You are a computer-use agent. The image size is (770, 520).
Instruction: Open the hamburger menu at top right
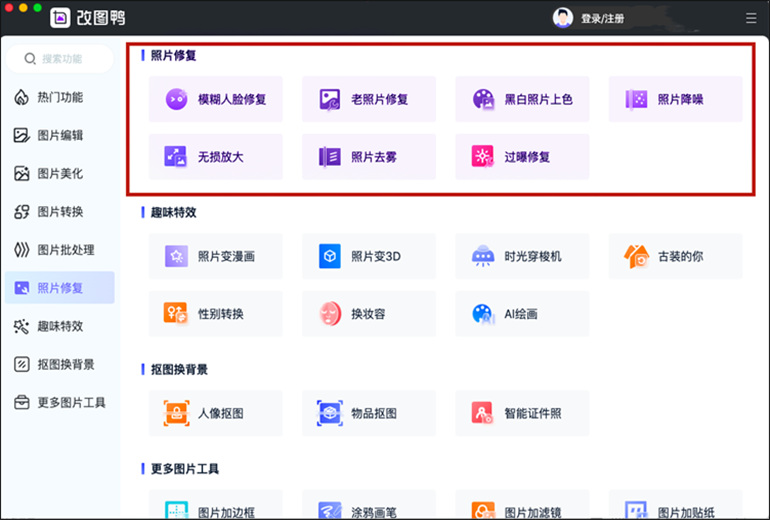pyautogui.click(x=751, y=18)
